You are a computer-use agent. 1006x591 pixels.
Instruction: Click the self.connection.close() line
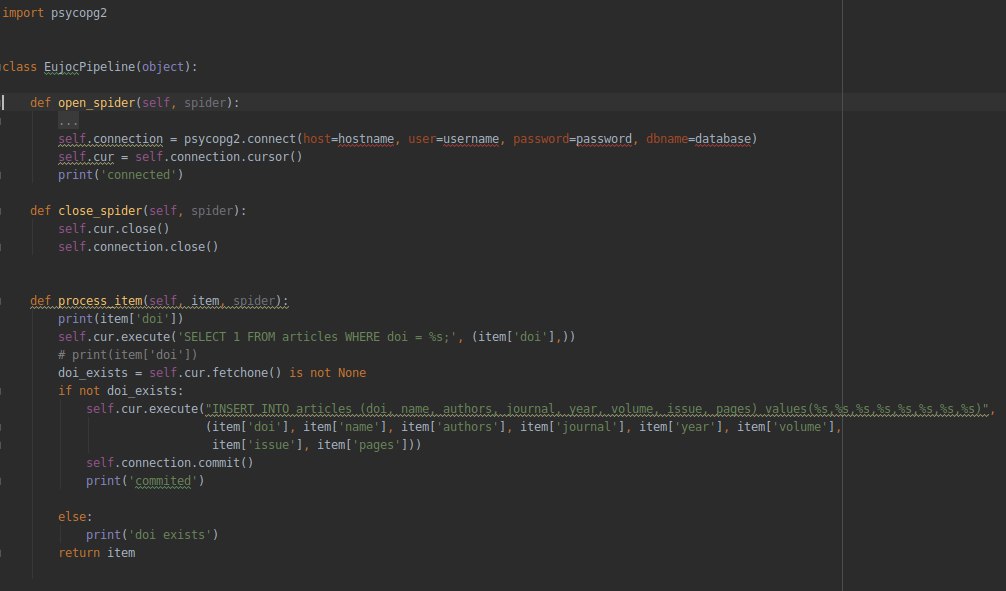(x=138, y=246)
